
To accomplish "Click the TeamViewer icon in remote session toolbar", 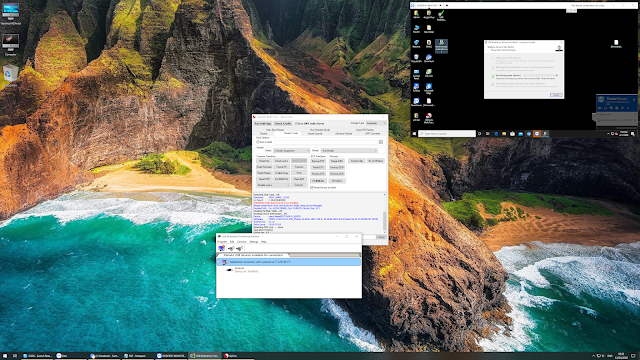I will 413,5.
